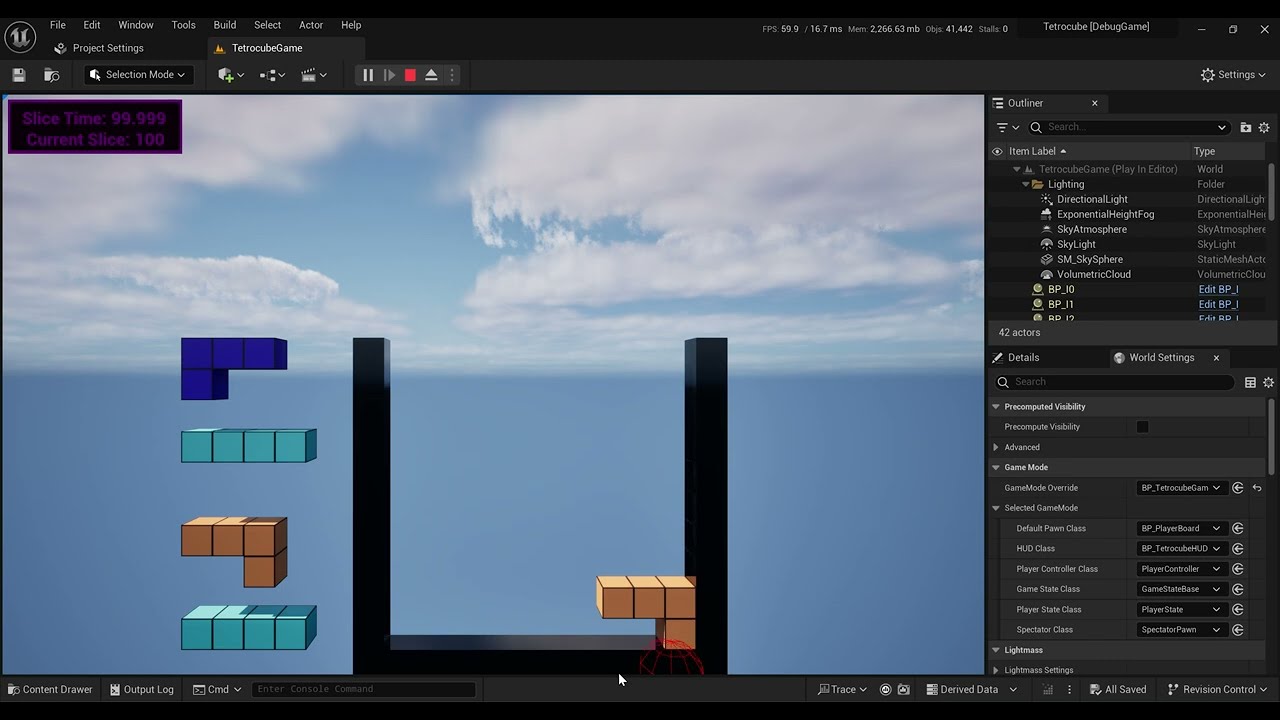The width and height of the screenshot is (1280, 720).
Task: Open the Help menu
Action: pyautogui.click(x=351, y=25)
